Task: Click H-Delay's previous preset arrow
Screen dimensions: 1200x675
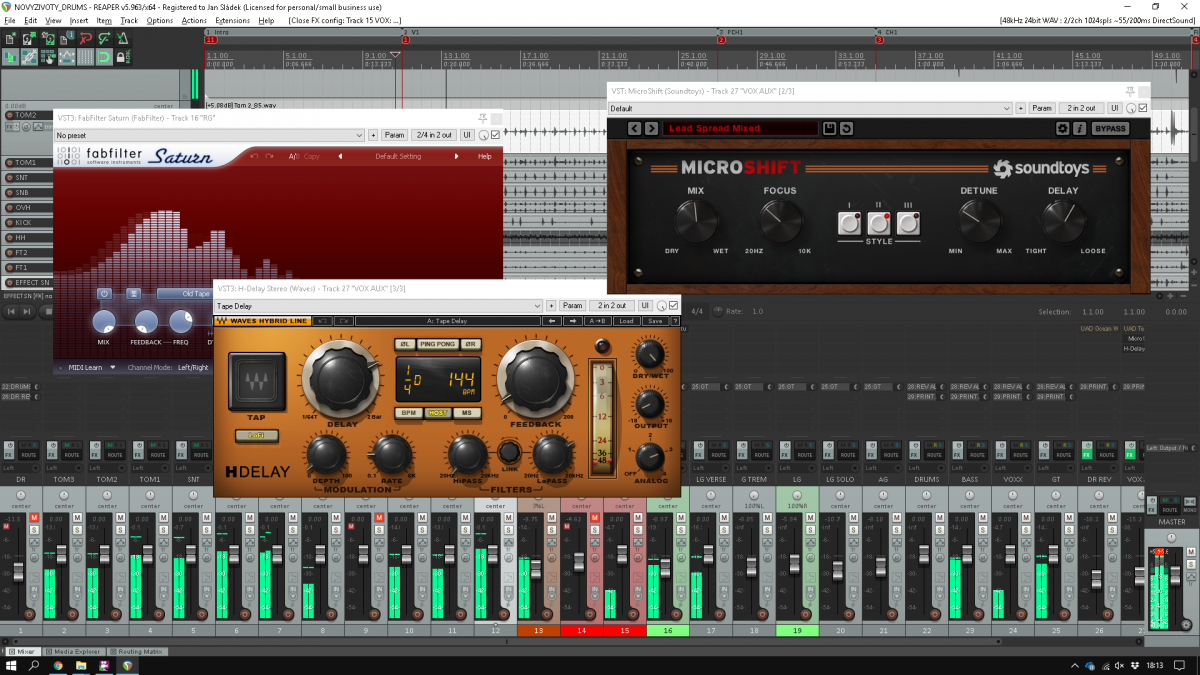Action: pos(550,321)
